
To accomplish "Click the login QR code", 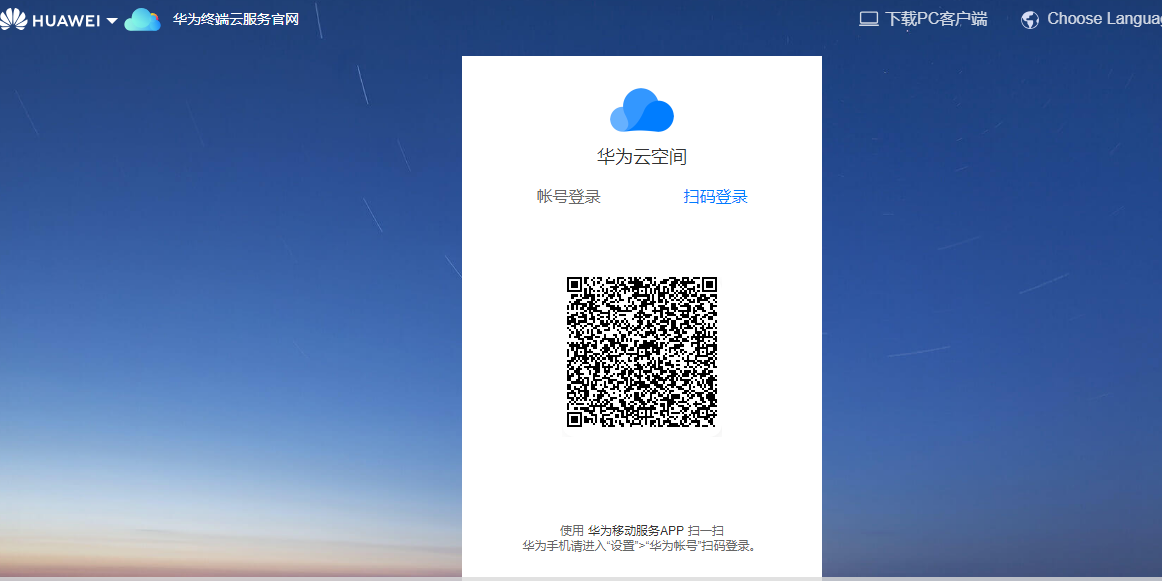I will 642,352.
